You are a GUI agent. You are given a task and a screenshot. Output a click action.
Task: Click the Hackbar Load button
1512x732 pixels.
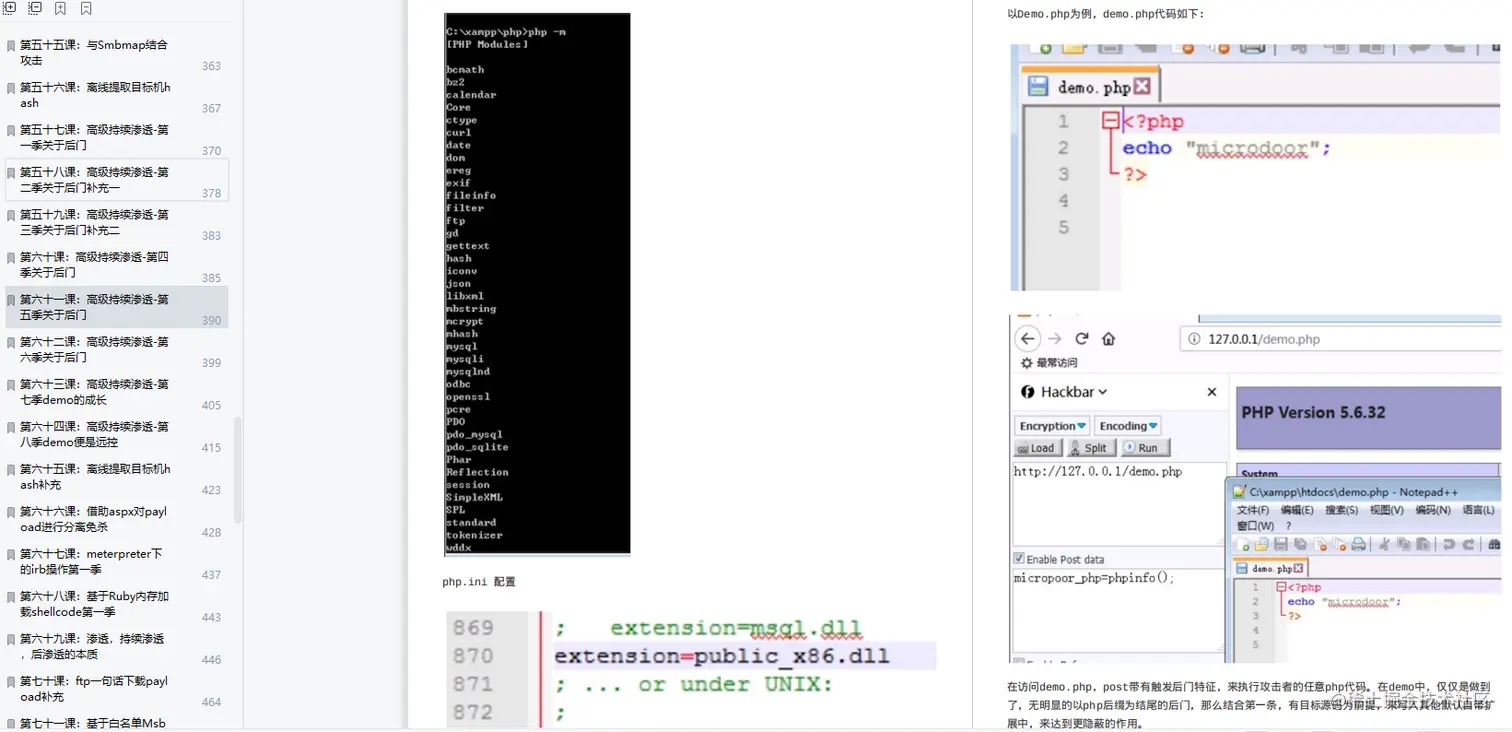coord(1037,448)
